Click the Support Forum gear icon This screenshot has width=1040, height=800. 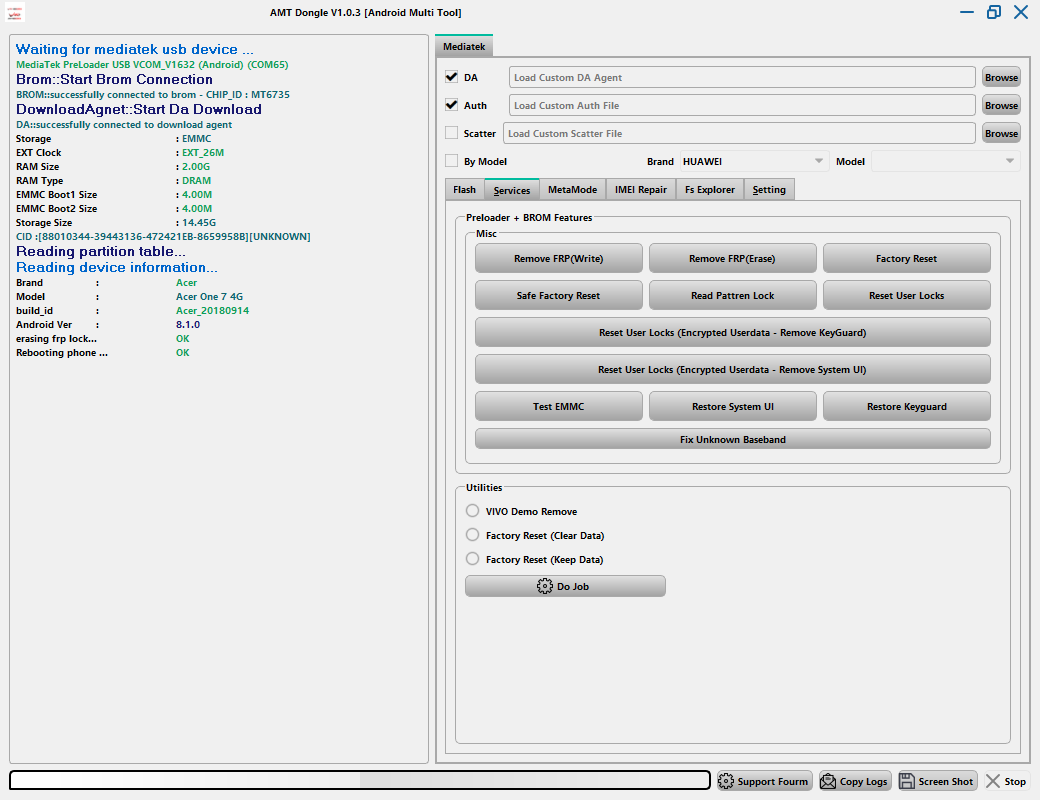726,781
